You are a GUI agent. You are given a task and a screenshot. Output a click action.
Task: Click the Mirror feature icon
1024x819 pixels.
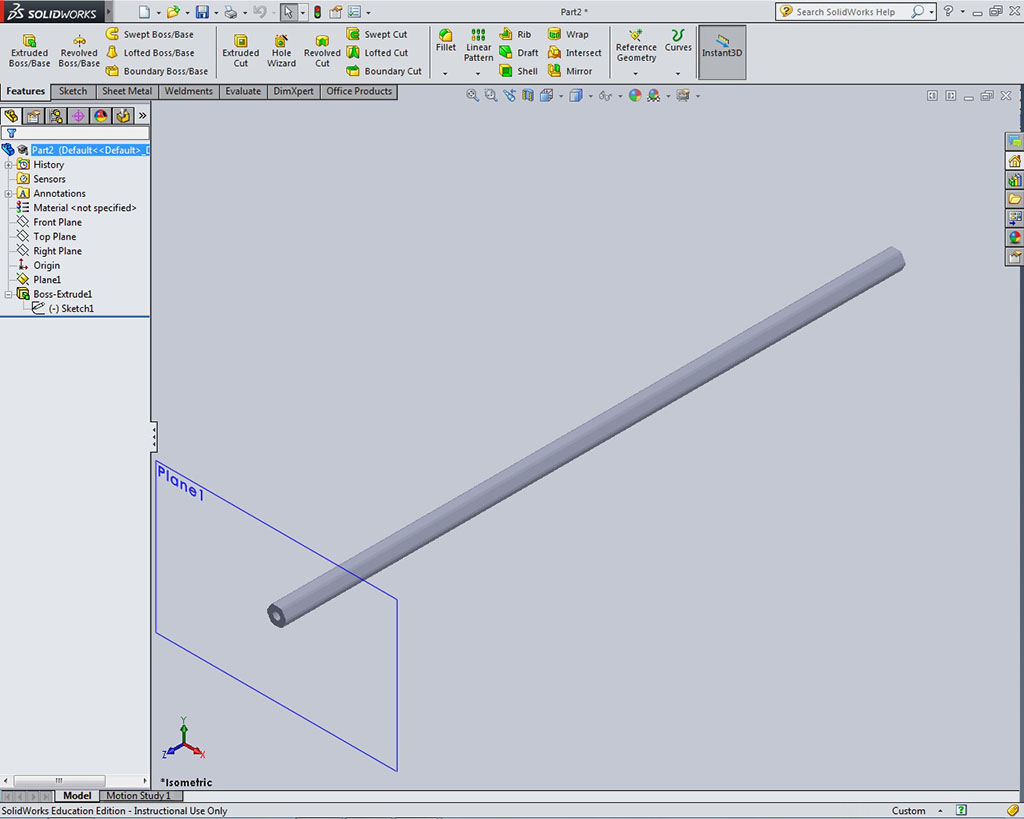570,71
